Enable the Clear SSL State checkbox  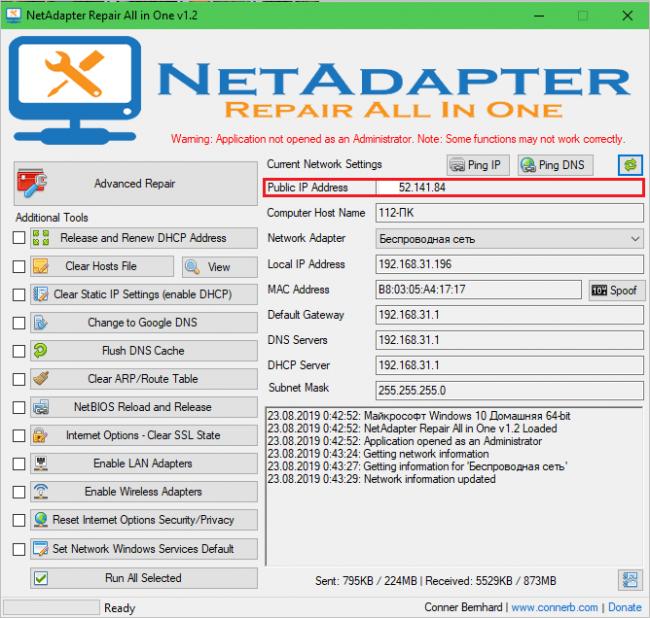19,436
